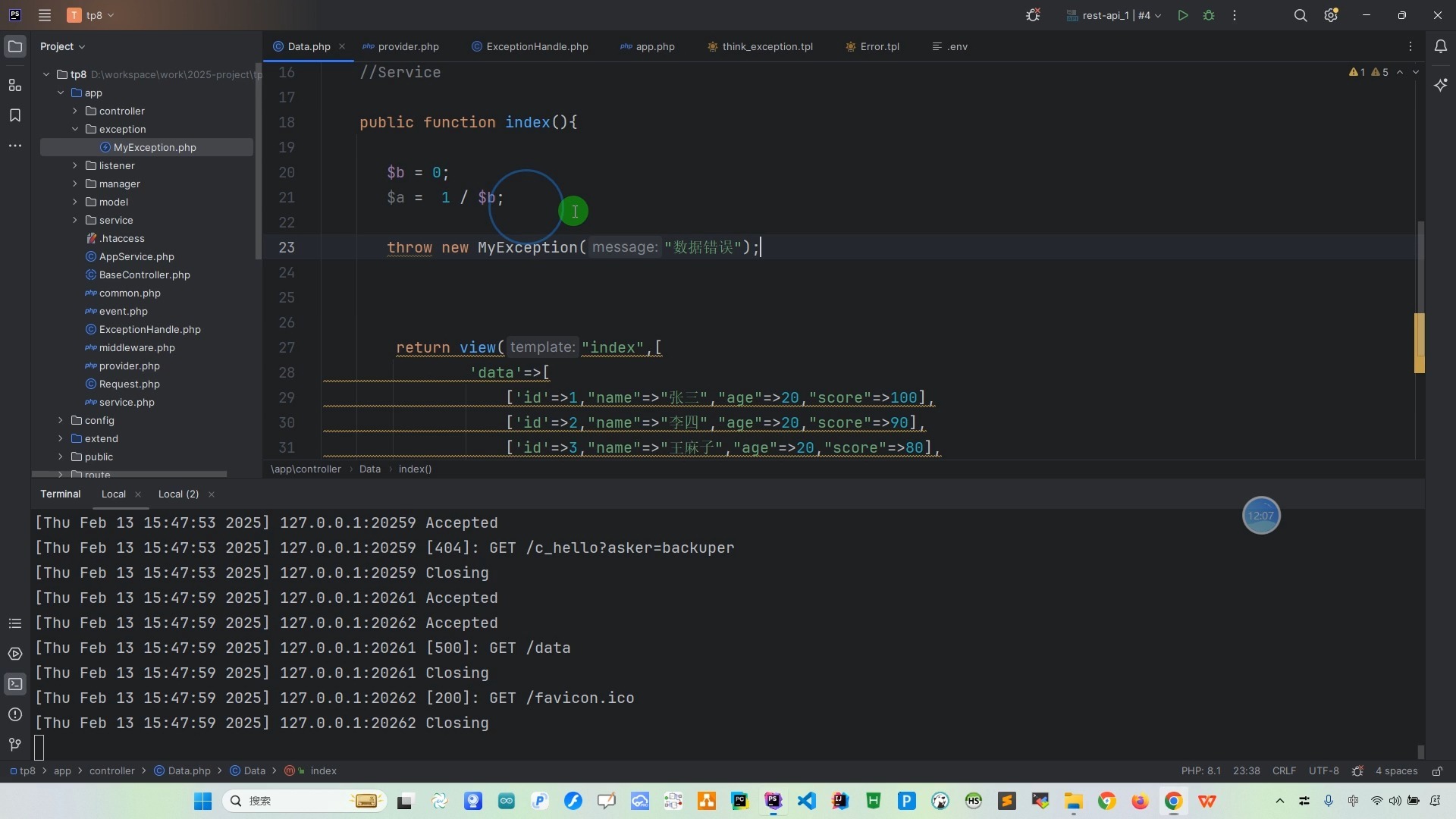Open the Problems tool window icon
The image size is (1456, 819).
click(15, 714)
